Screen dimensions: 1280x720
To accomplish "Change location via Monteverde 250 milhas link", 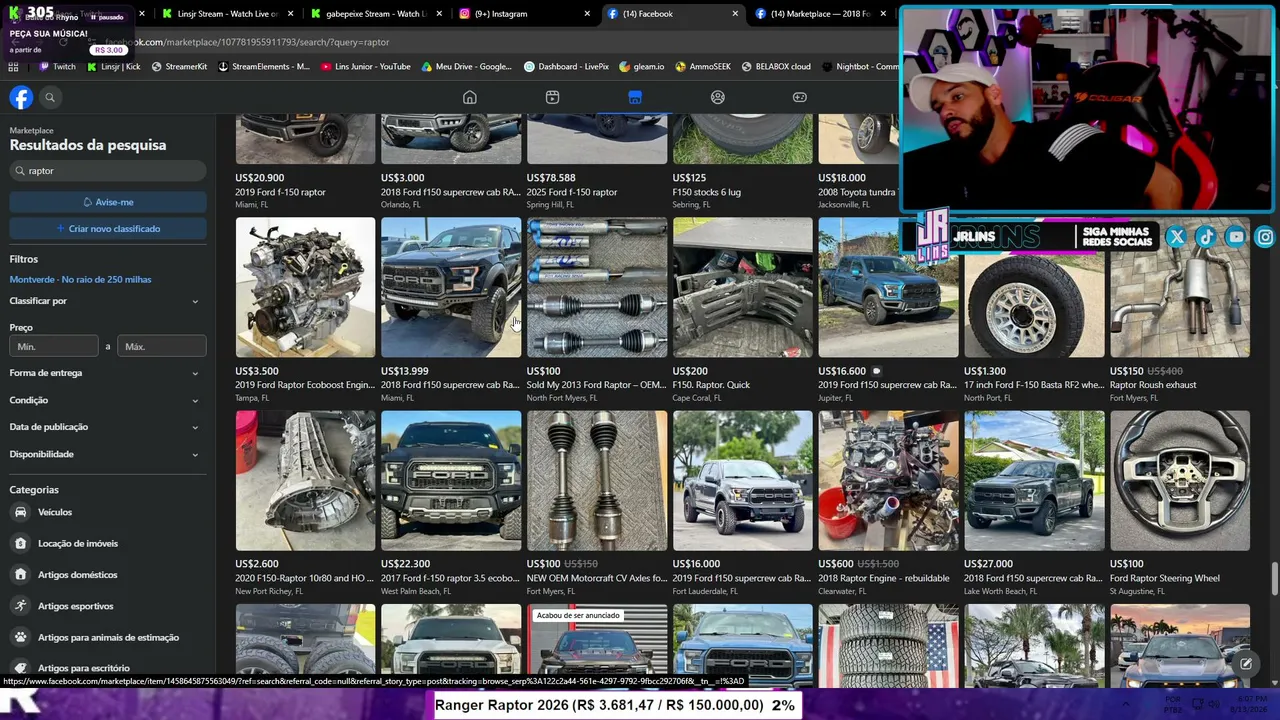I will [81, 280].
